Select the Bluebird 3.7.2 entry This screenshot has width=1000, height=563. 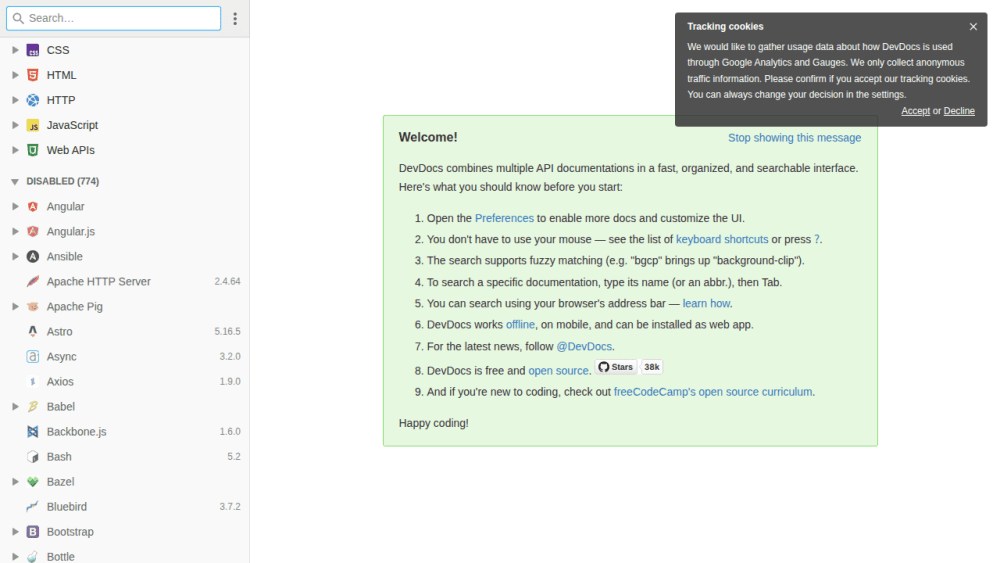pyautogui.click(x=124, y=507)
